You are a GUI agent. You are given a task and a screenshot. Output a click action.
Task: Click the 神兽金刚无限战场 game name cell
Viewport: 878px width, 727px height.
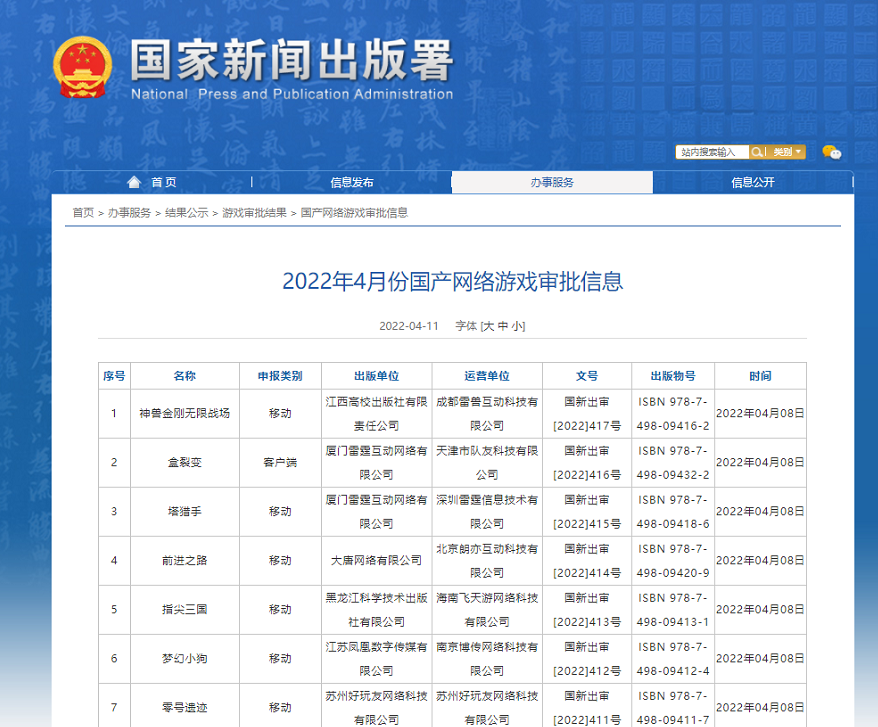(184, 413)
